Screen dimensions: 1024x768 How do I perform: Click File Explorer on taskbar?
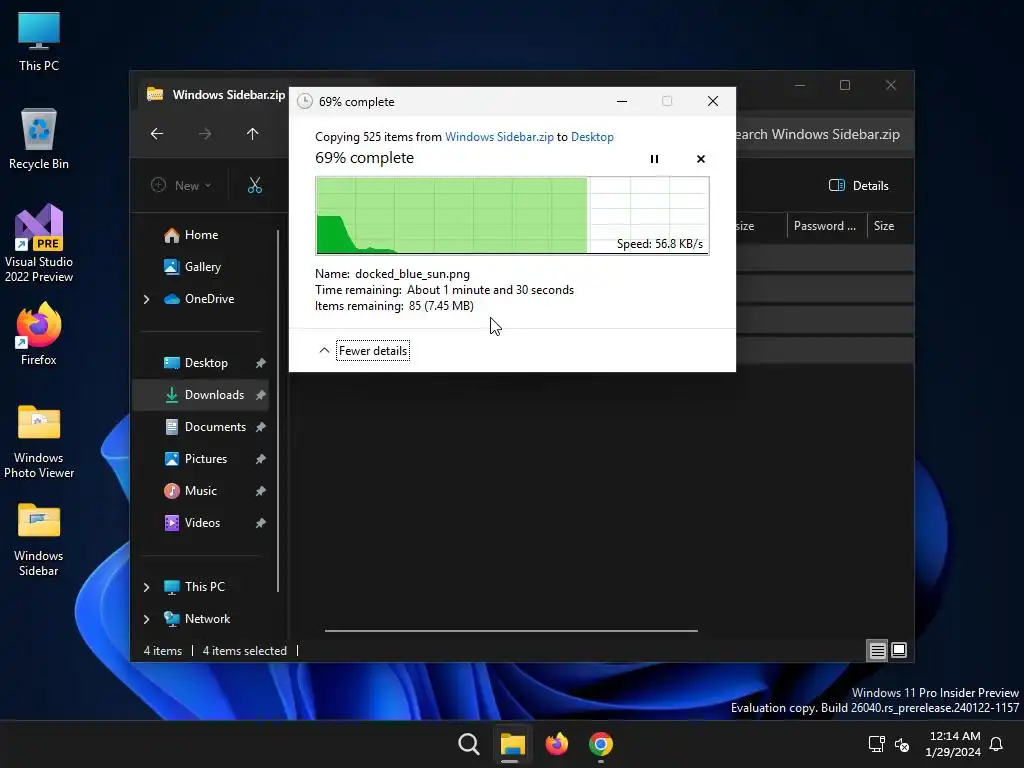click(x=513, y=744)
